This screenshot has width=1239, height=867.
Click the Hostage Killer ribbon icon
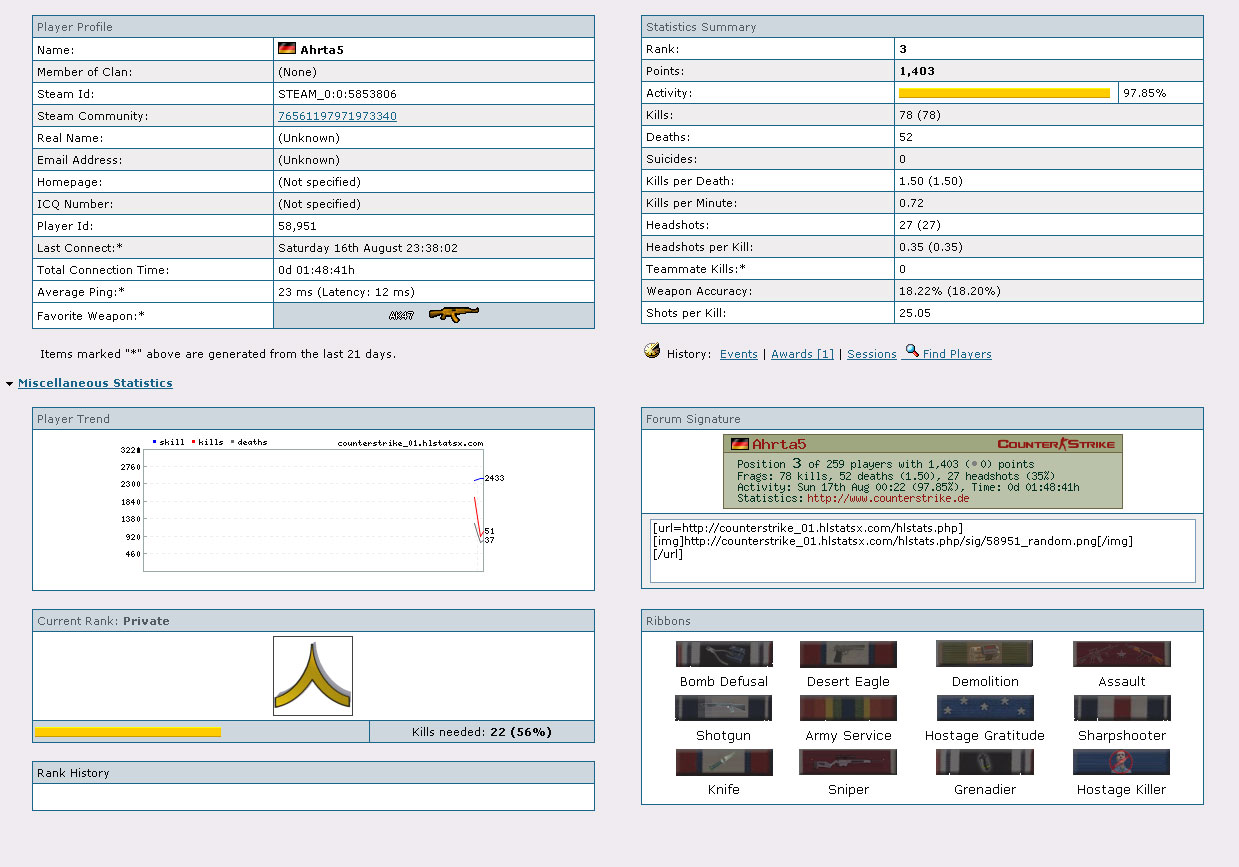[1121, 763]
